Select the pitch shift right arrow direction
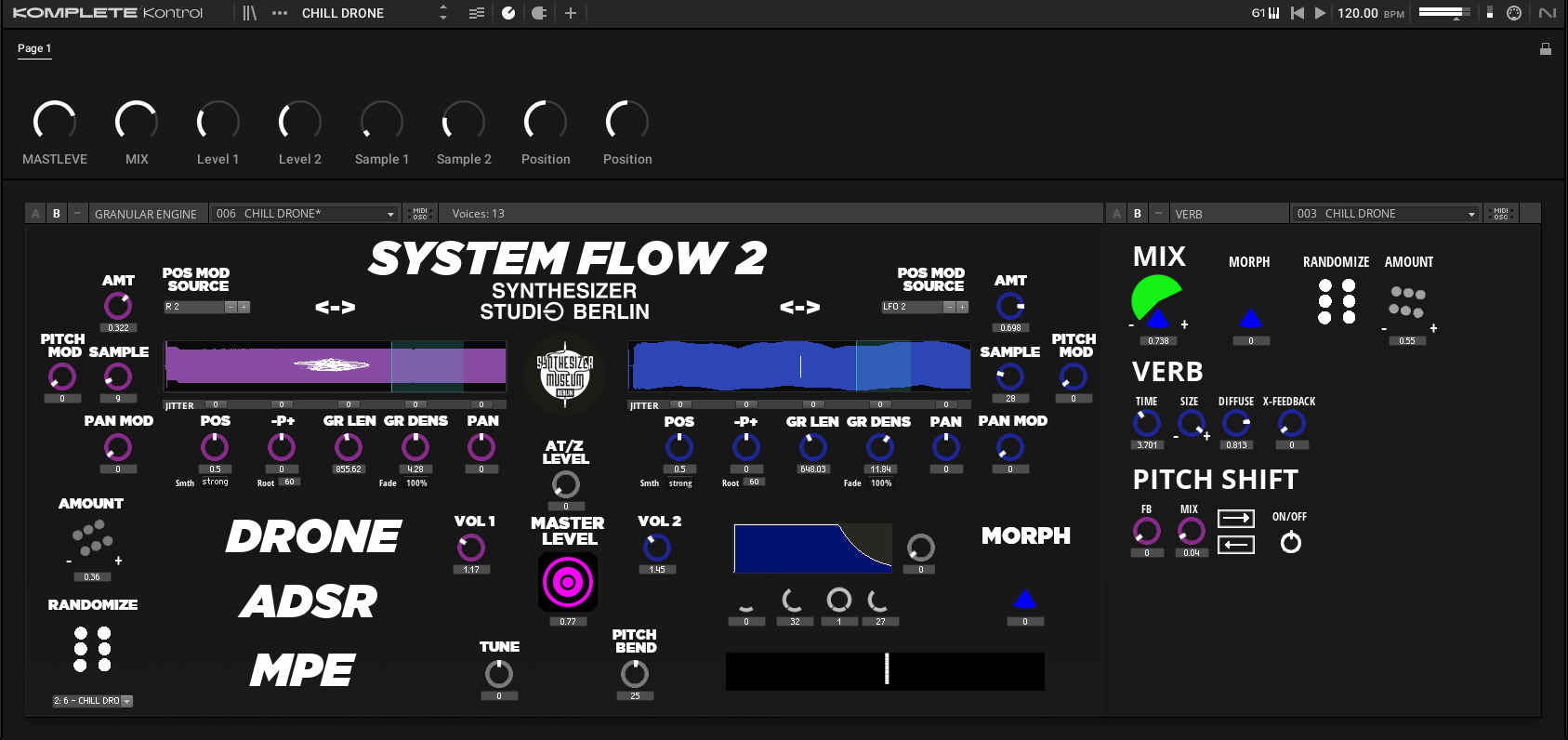This screenshot has height=740, width=1568. click(1236, 518)
